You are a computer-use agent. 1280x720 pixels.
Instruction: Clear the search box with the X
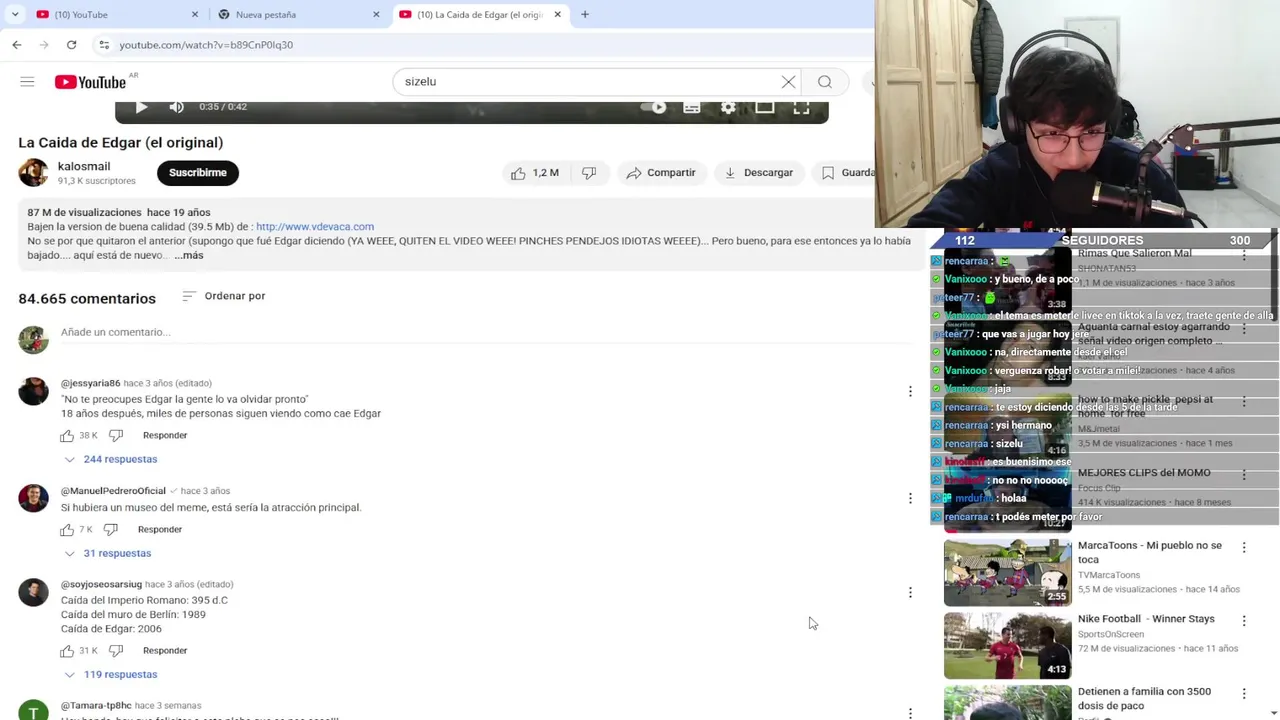point(788,82)
